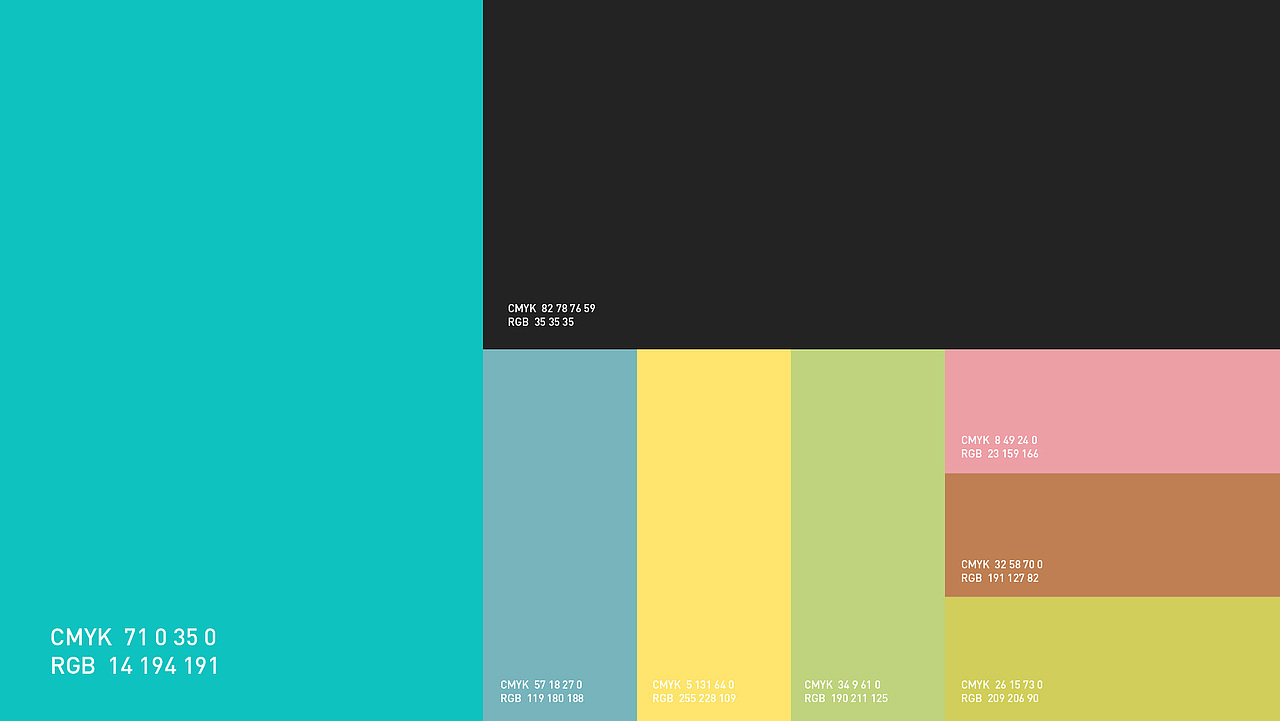Select the light green color swatch

click(868, 535)
